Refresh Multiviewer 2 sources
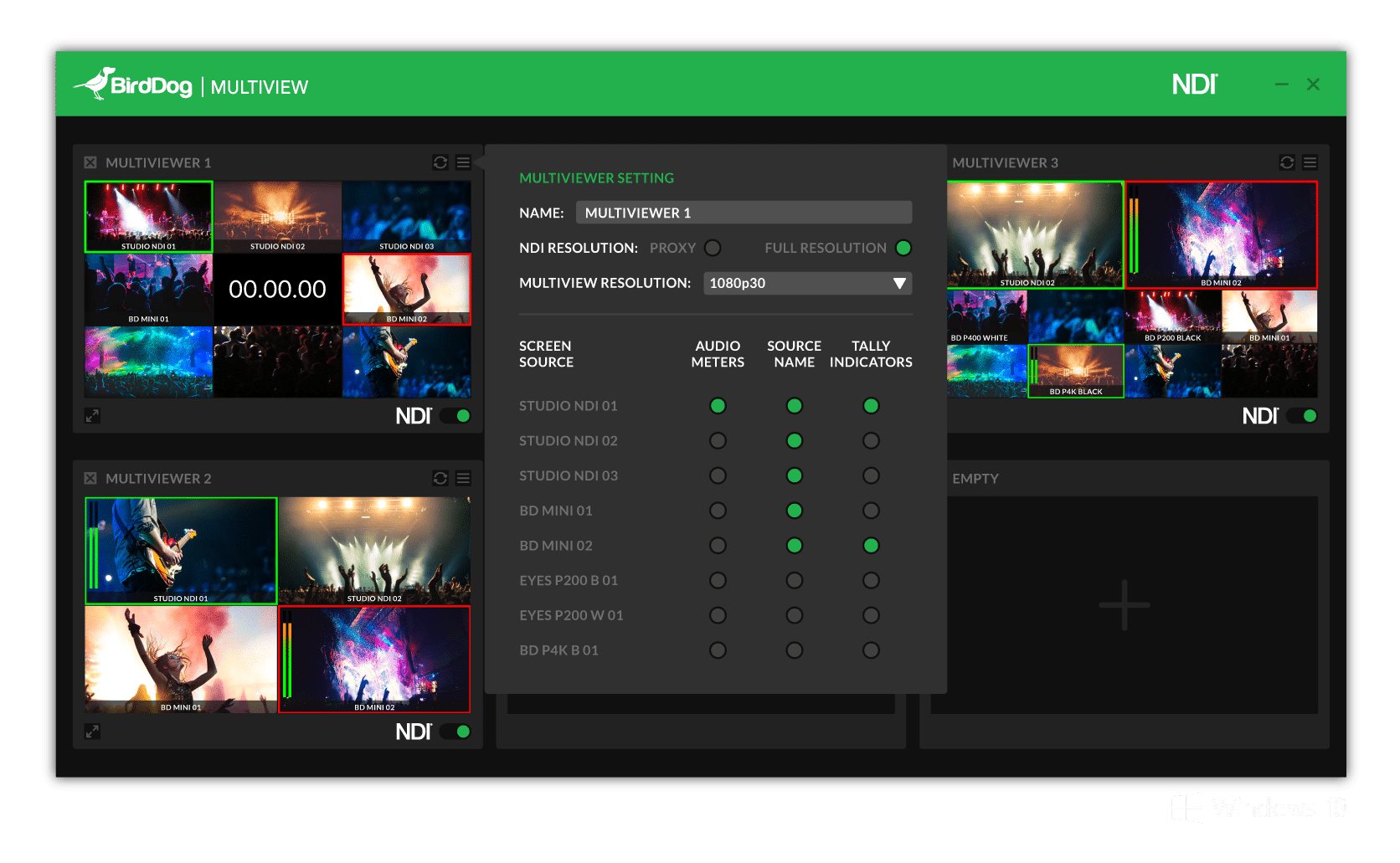Viewport: 1400px width, 863px height. coord(440,478)
